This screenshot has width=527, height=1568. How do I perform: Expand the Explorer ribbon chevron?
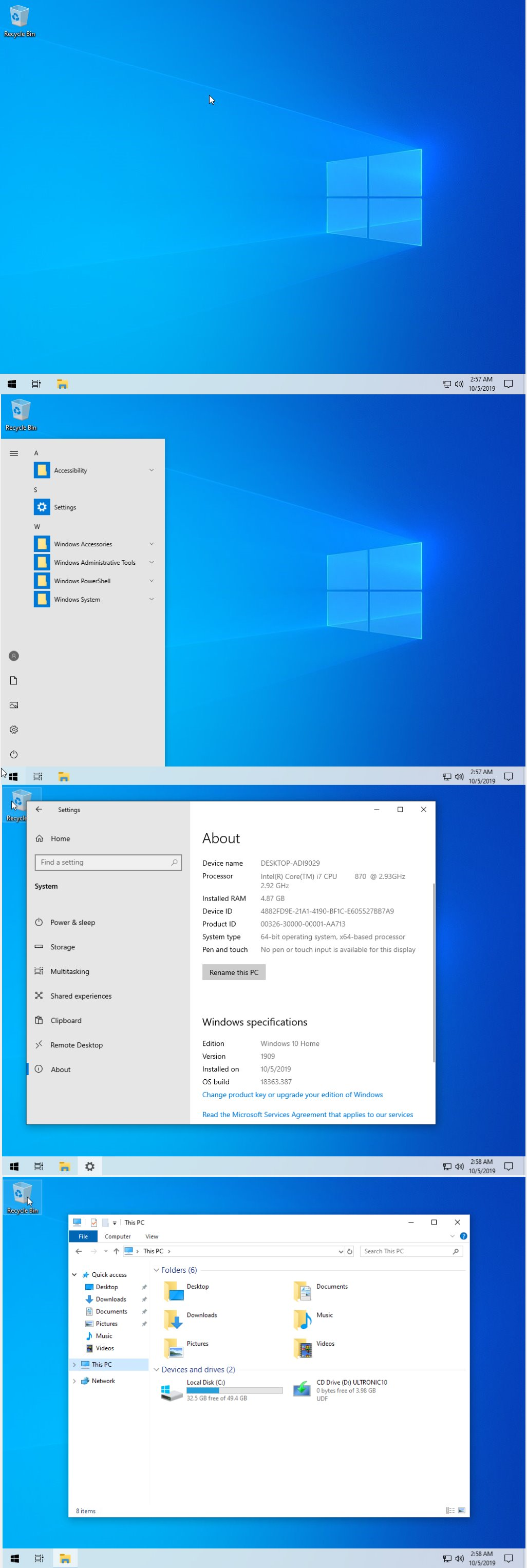[x=452, y=1236]
